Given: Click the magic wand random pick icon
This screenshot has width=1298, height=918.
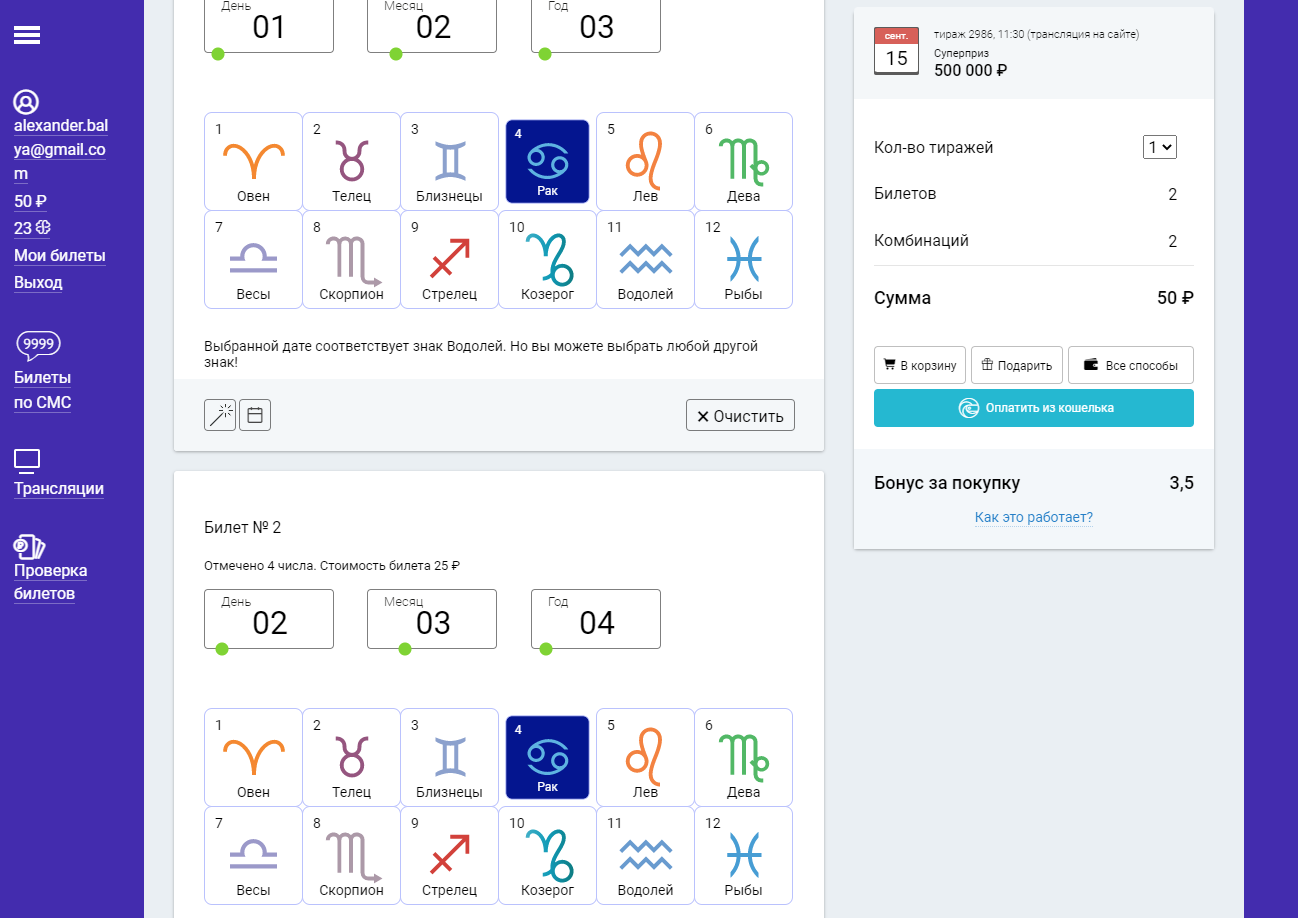Looking at the screenshot, I should 220,415.
